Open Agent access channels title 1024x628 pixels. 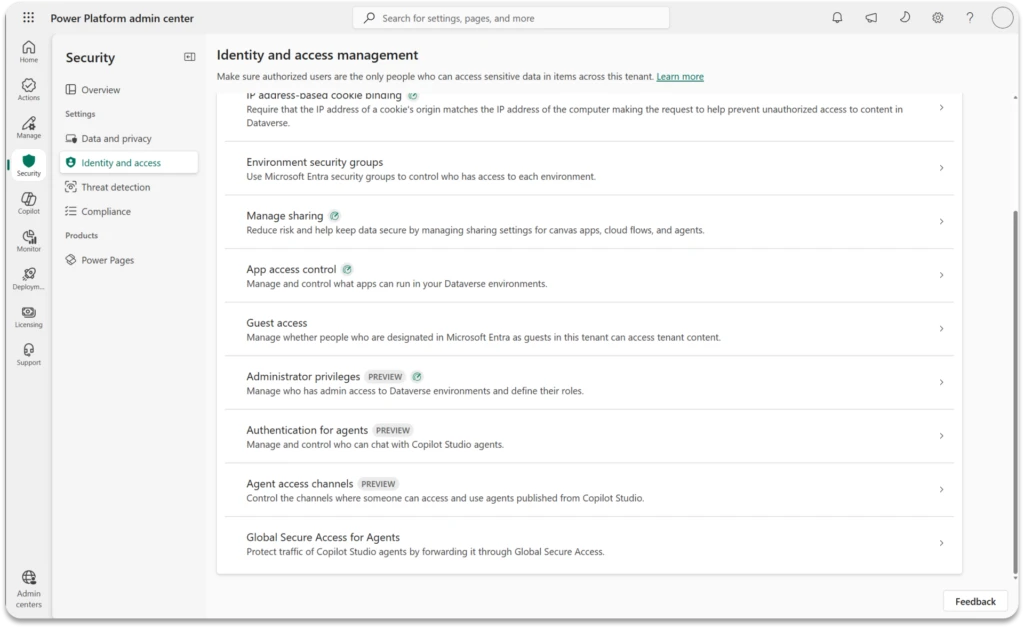299,484
